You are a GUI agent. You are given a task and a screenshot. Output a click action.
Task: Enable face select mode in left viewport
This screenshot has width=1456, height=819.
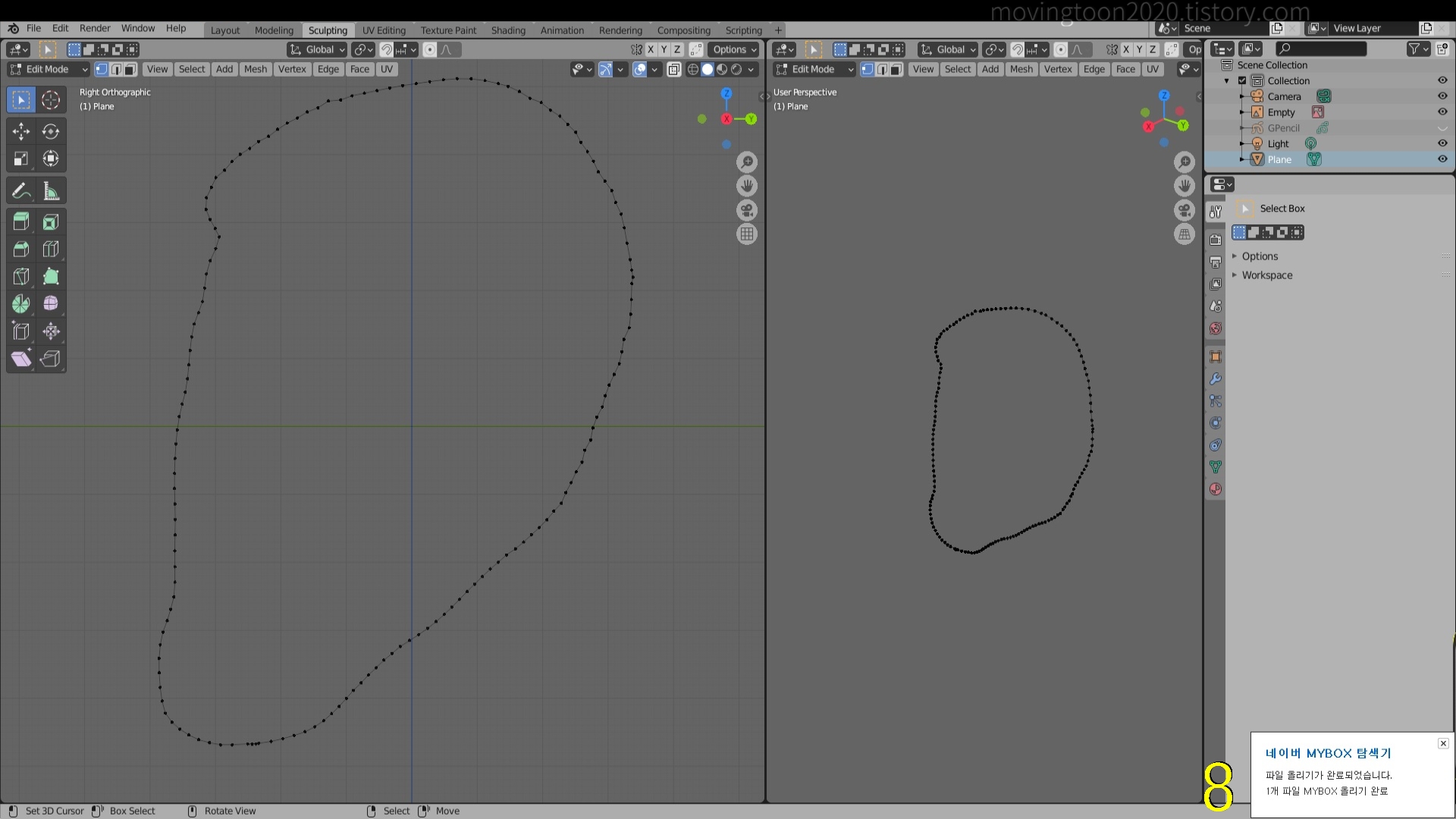tap(130, 69)
